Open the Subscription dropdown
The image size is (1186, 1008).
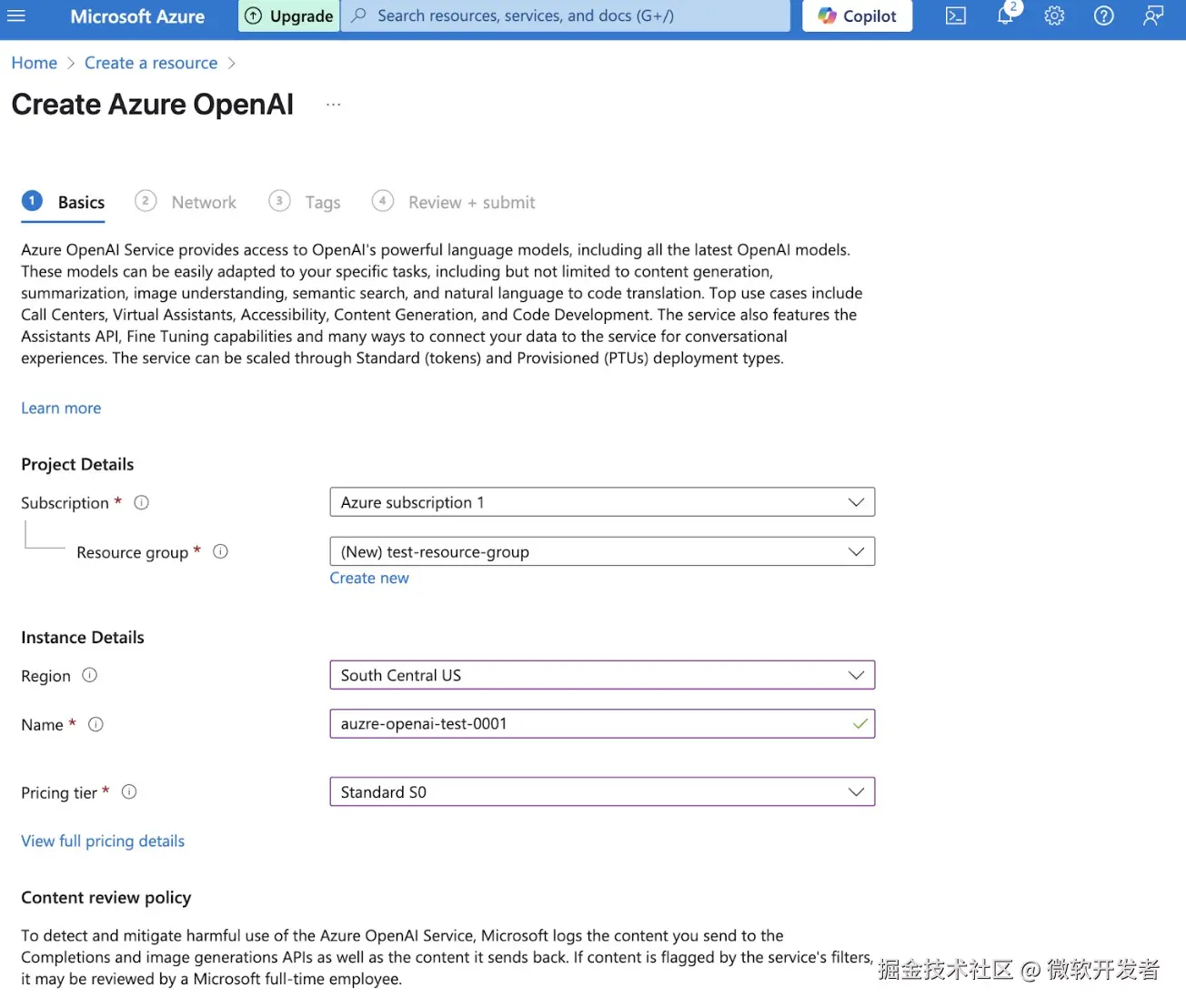click(602, 502)
